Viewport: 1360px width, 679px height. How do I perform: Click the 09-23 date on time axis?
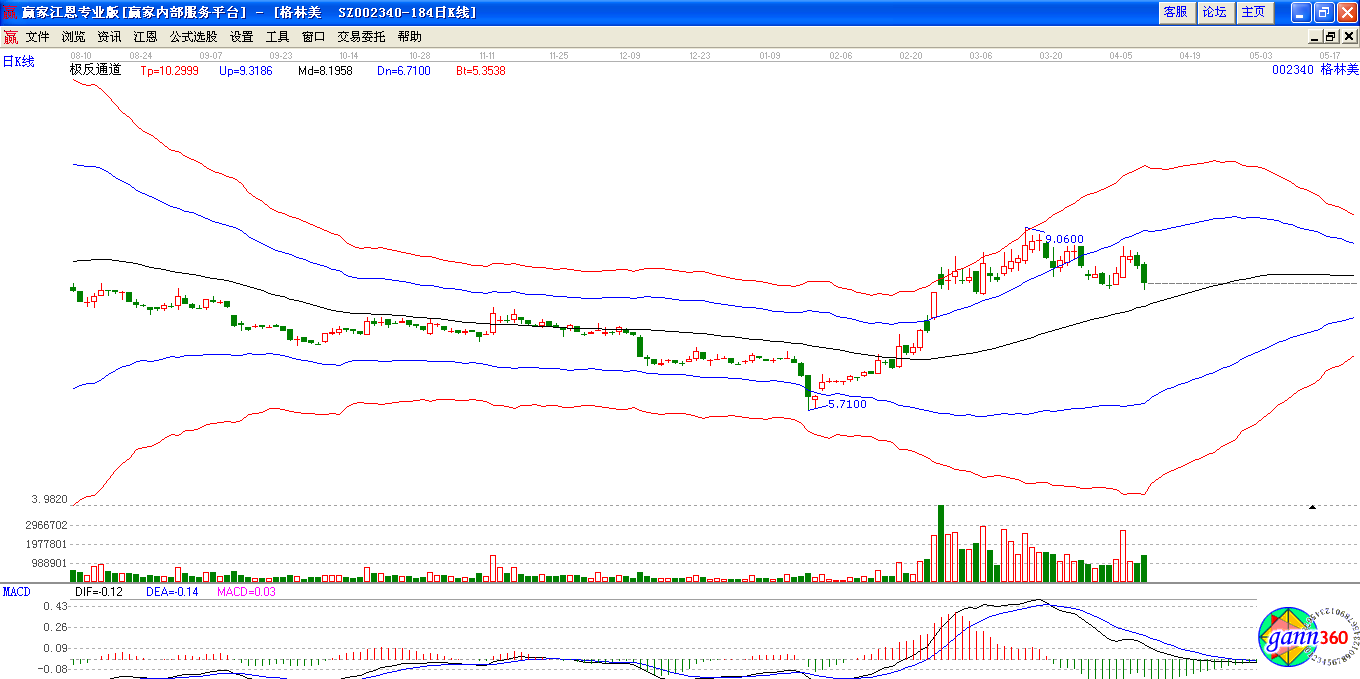[281, 56]
